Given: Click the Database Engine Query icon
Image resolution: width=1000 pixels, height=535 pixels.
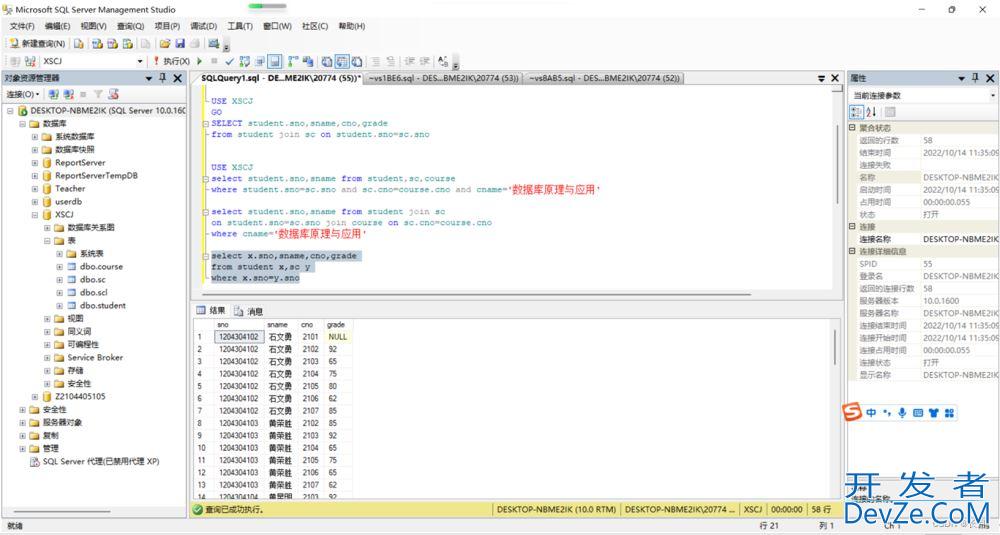Looking at the screenshot, I should click(78, 43).
